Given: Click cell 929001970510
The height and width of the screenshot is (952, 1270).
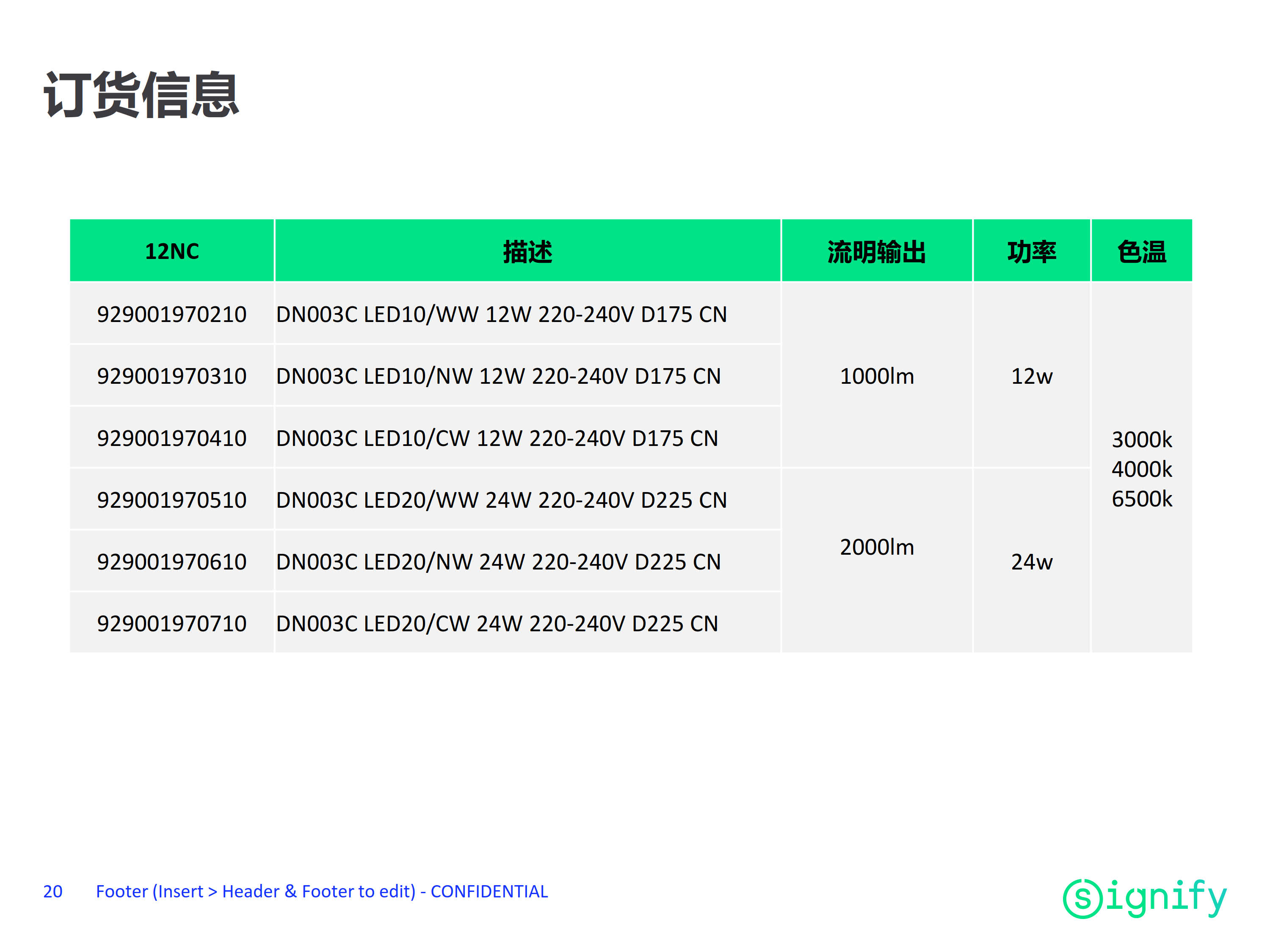Looking at the screenshot, I should click(172, 500).
